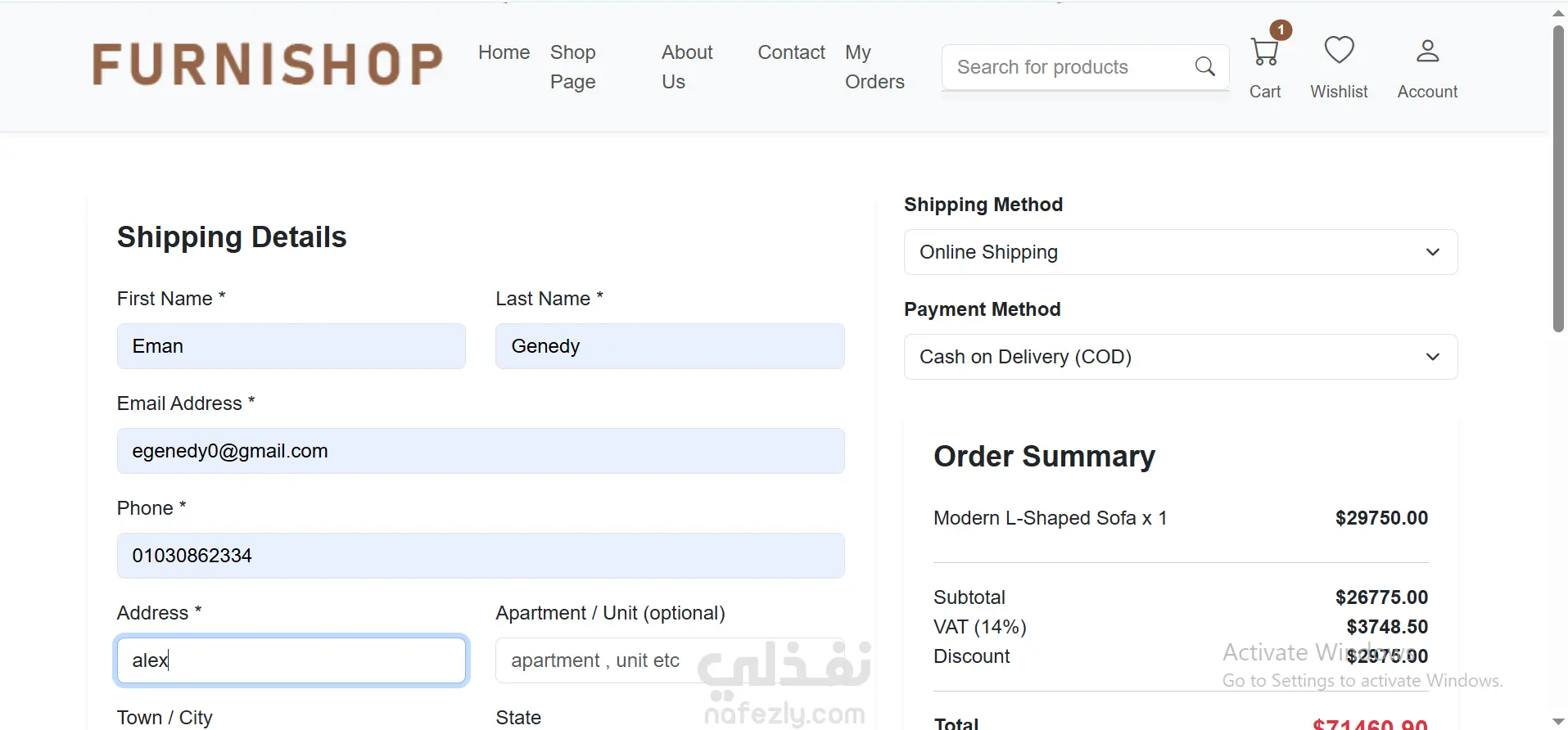Focus the First Name field
The width and height of the screenshot is (1568, 730).
point(291,346)
